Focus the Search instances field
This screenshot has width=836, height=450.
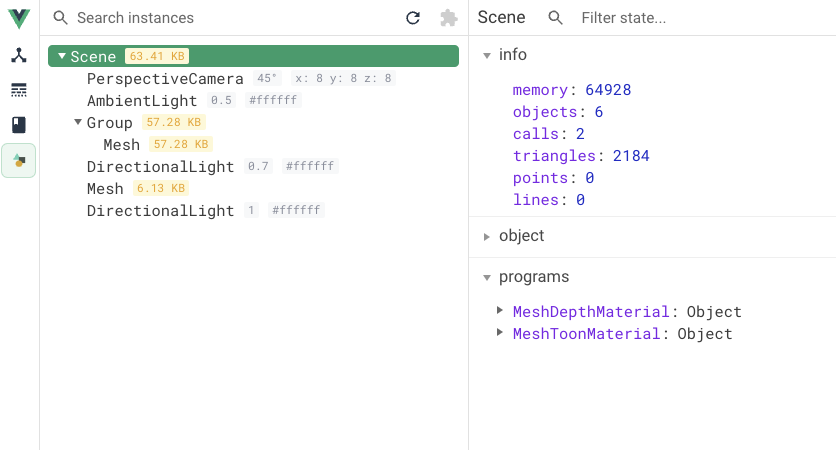point(230,18)
